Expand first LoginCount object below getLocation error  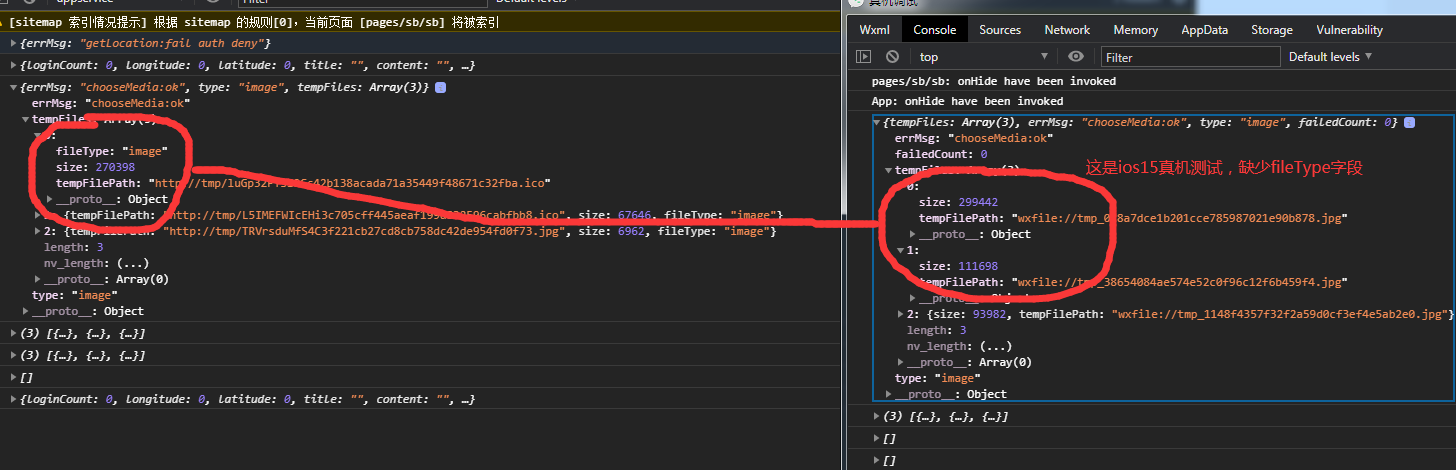tap(13, 66)
